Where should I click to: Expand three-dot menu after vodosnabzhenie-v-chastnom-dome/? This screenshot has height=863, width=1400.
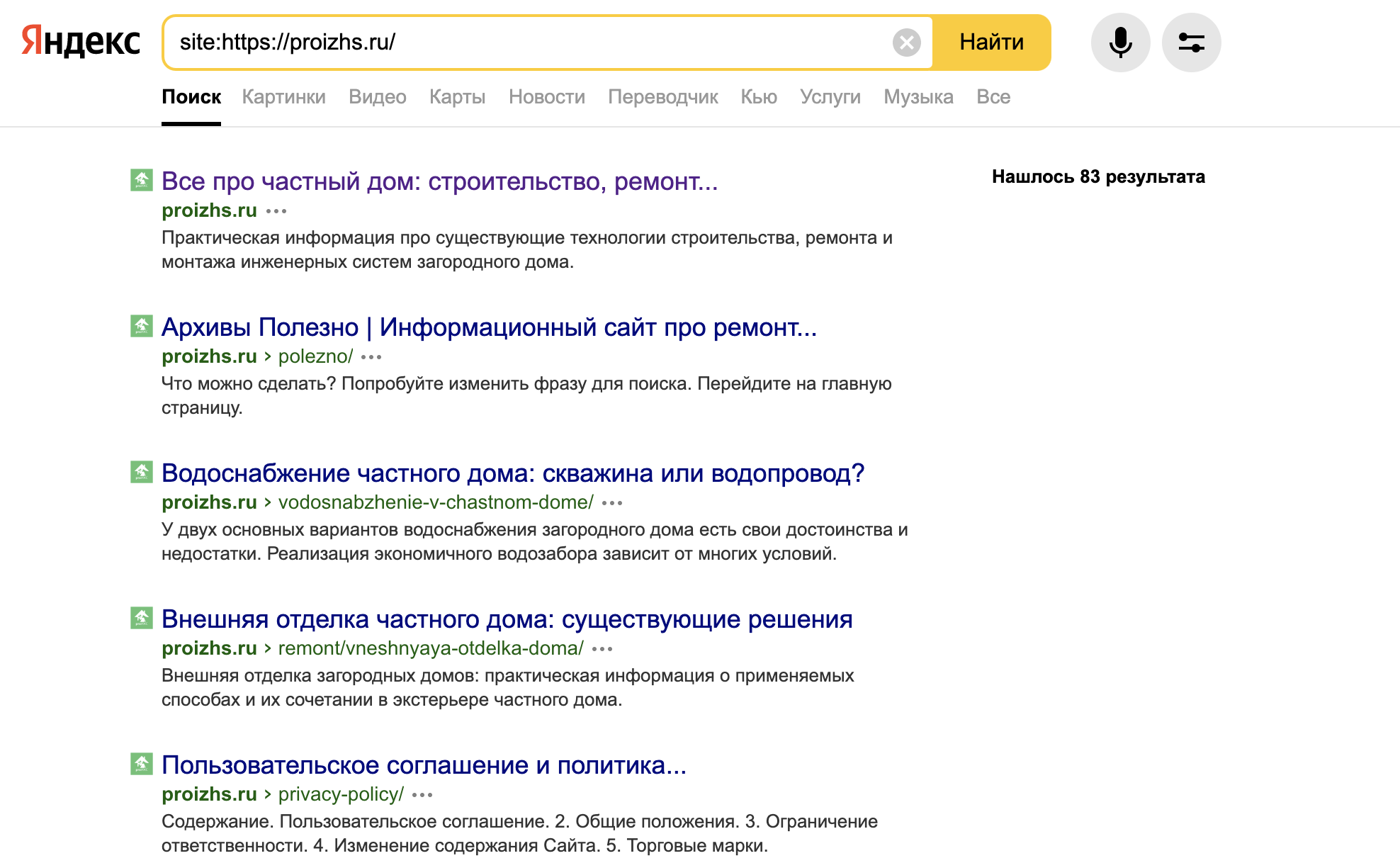tap(612, 503)
